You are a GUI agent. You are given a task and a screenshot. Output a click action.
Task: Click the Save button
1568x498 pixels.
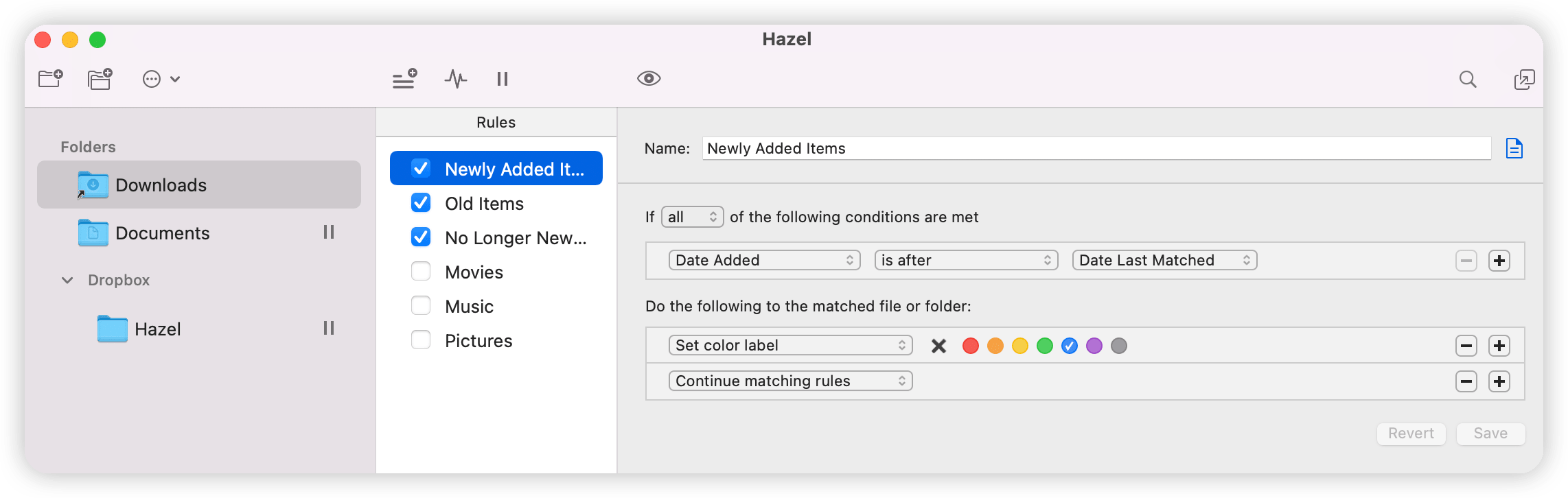pyautogui.click(x=1490, y=434)
